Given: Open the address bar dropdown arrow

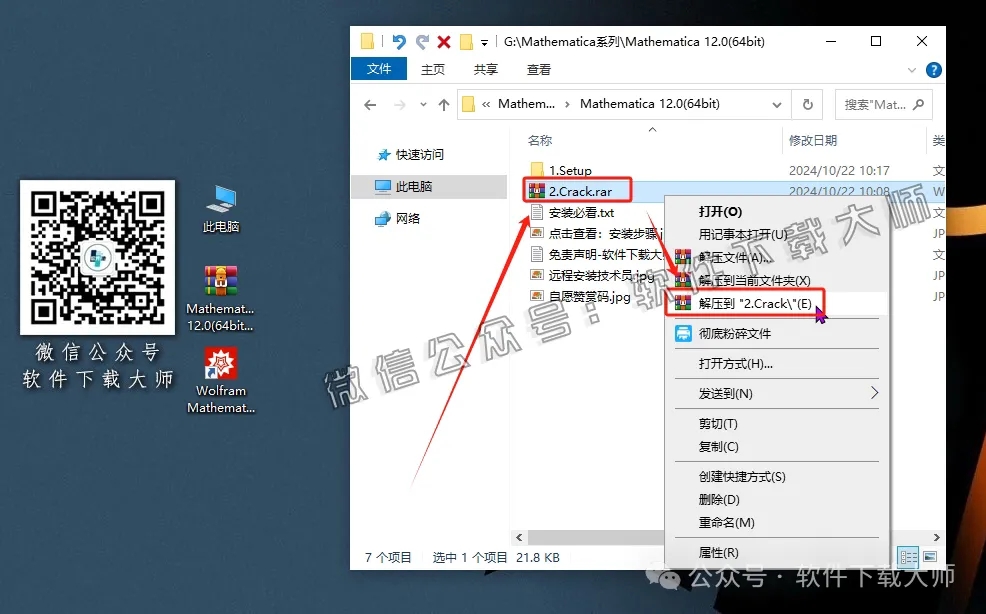Looking at the screenshot, I should [x=778, y=104].
